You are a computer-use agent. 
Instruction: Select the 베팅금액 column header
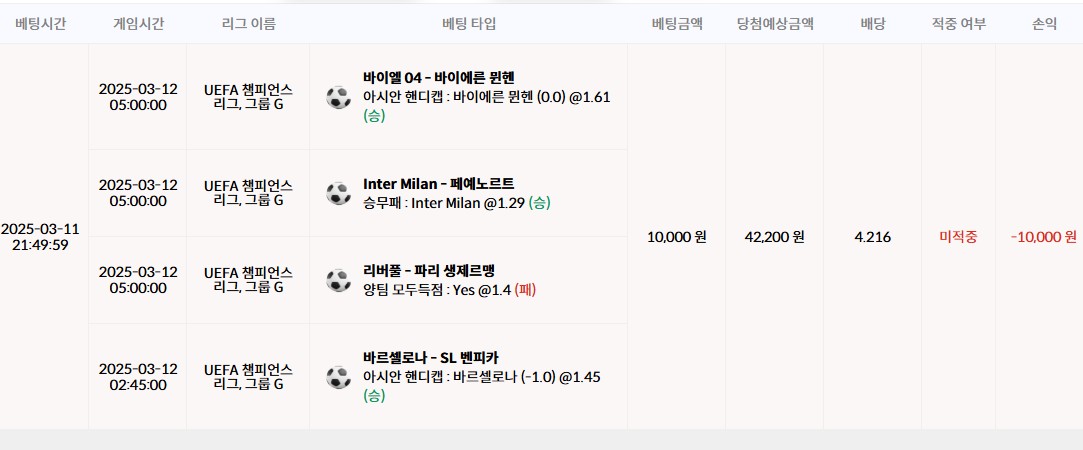coord(677,24)
